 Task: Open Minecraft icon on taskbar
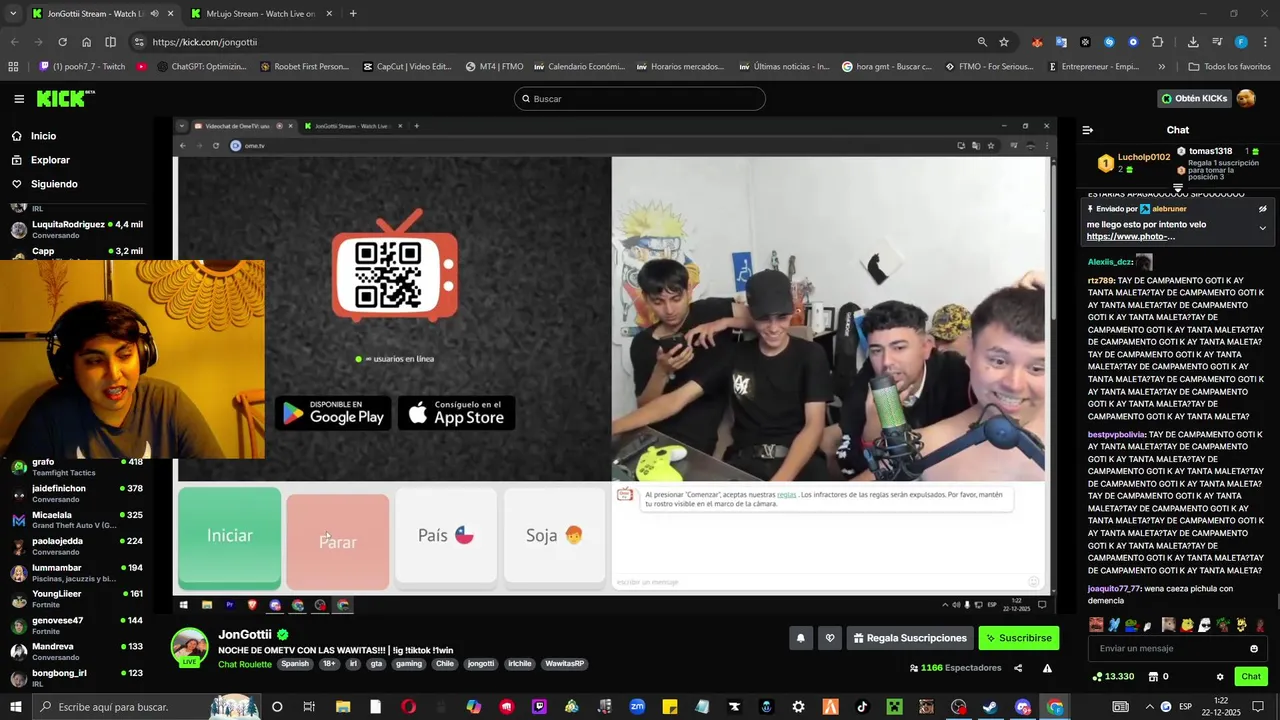point(894,707)
